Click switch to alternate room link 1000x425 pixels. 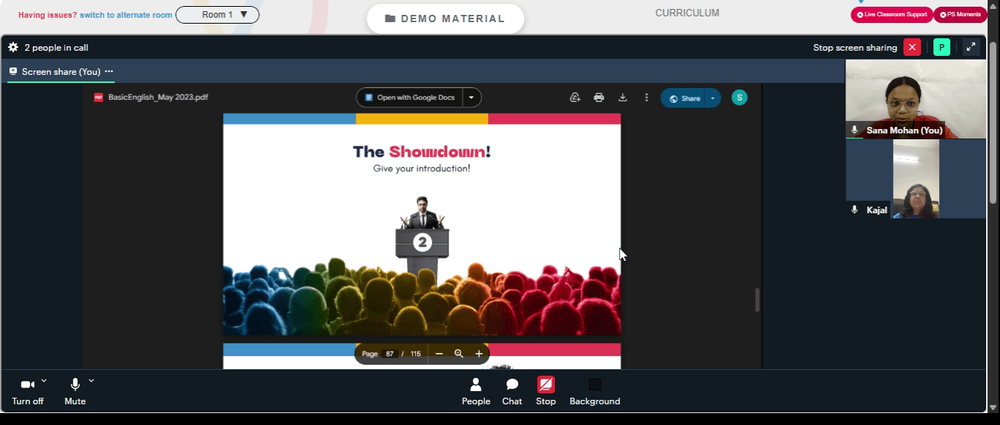126,15
